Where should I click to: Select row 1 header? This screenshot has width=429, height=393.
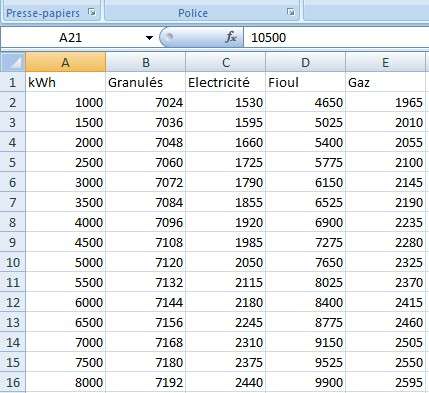[13, 82]
